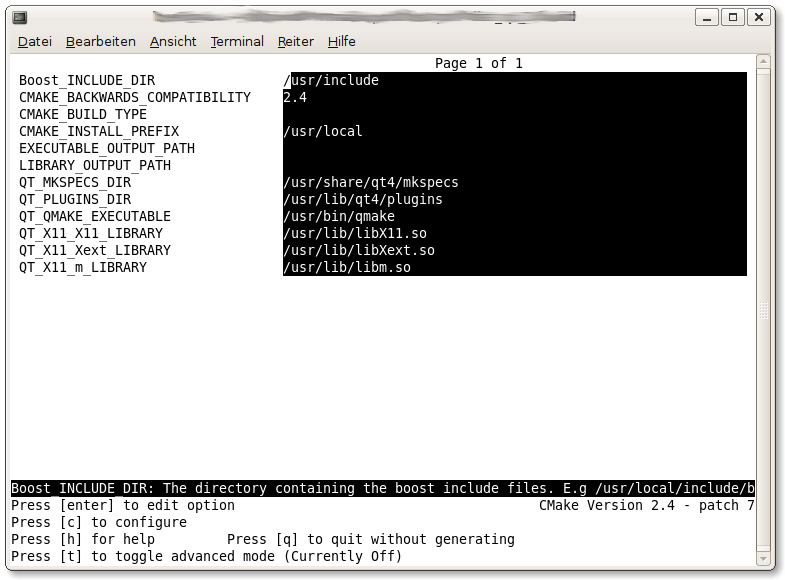Viewport: 785px width, 580px height.
Task: Click the scrollbar up arrow
Action: coord(765,64)
